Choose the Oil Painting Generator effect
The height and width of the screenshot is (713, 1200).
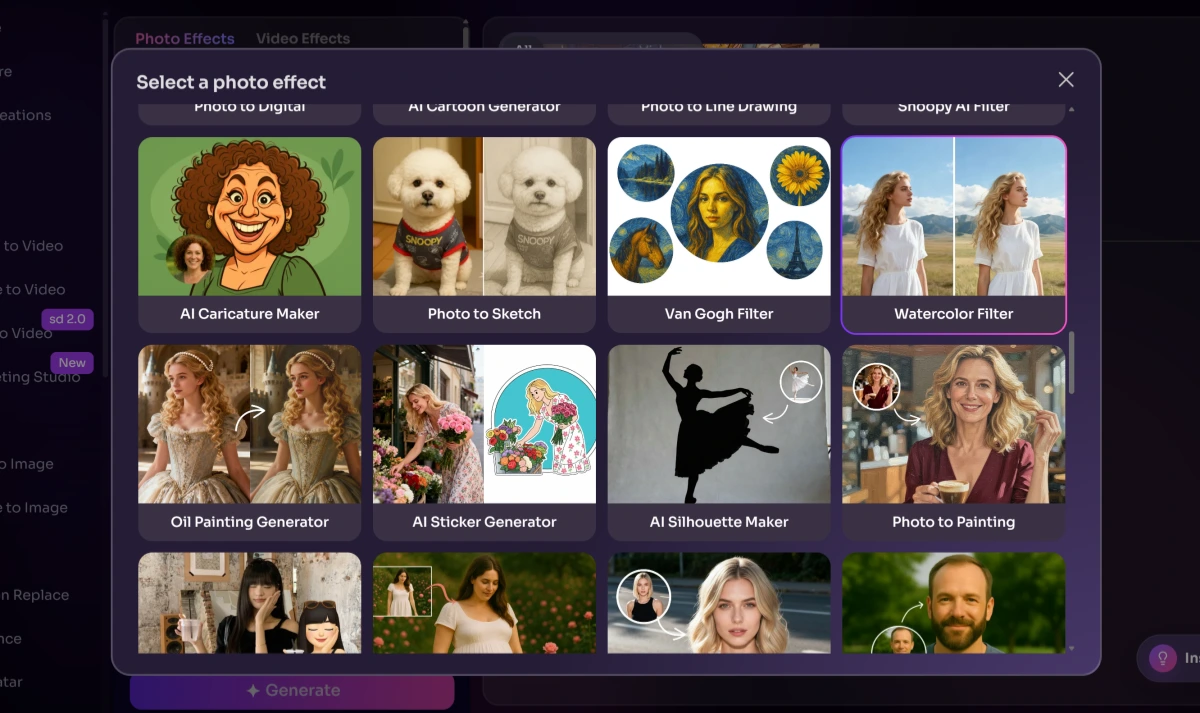pos(250,442)
